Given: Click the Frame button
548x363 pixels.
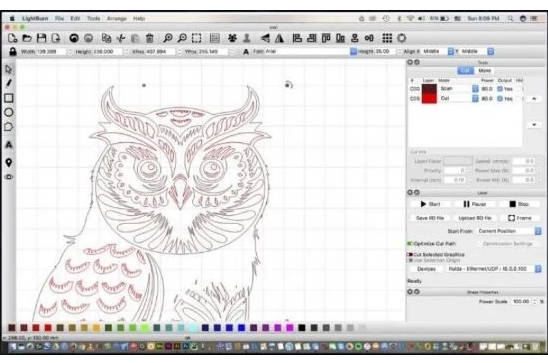Looking at the screenshot, I should 520,218.
